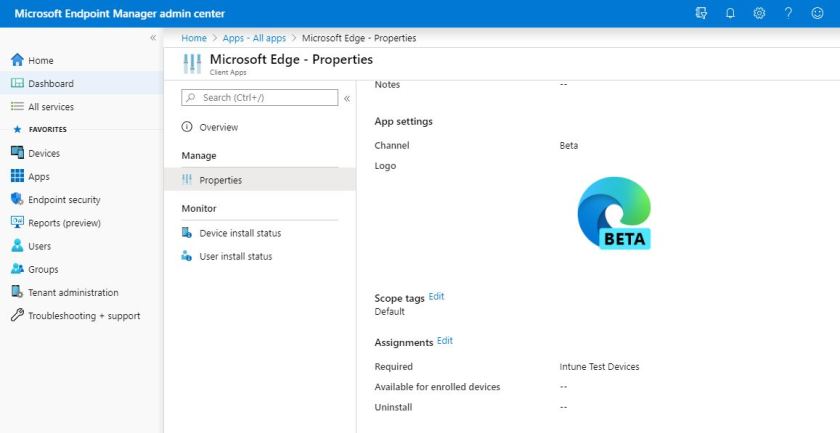
Task: Open Device install status
Action: (240, 233)
